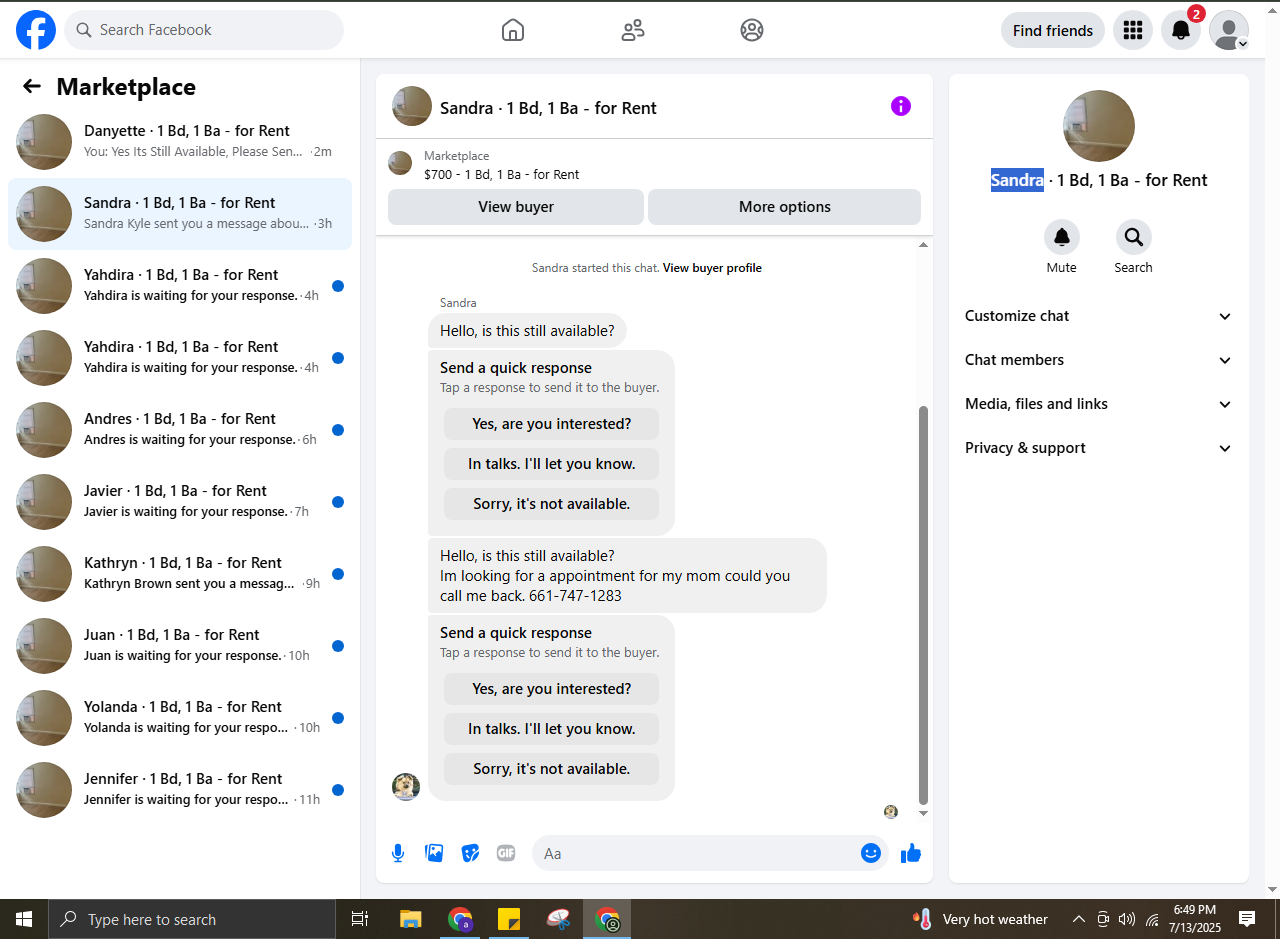The image size is (1280, 939).
Task: Expand Media, files and links section
Action: (1098, 404)
